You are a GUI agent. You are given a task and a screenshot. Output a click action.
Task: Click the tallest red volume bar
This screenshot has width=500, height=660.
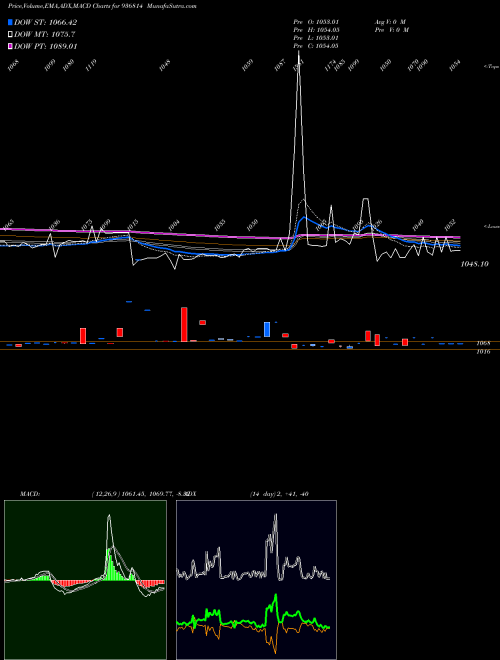184,324
